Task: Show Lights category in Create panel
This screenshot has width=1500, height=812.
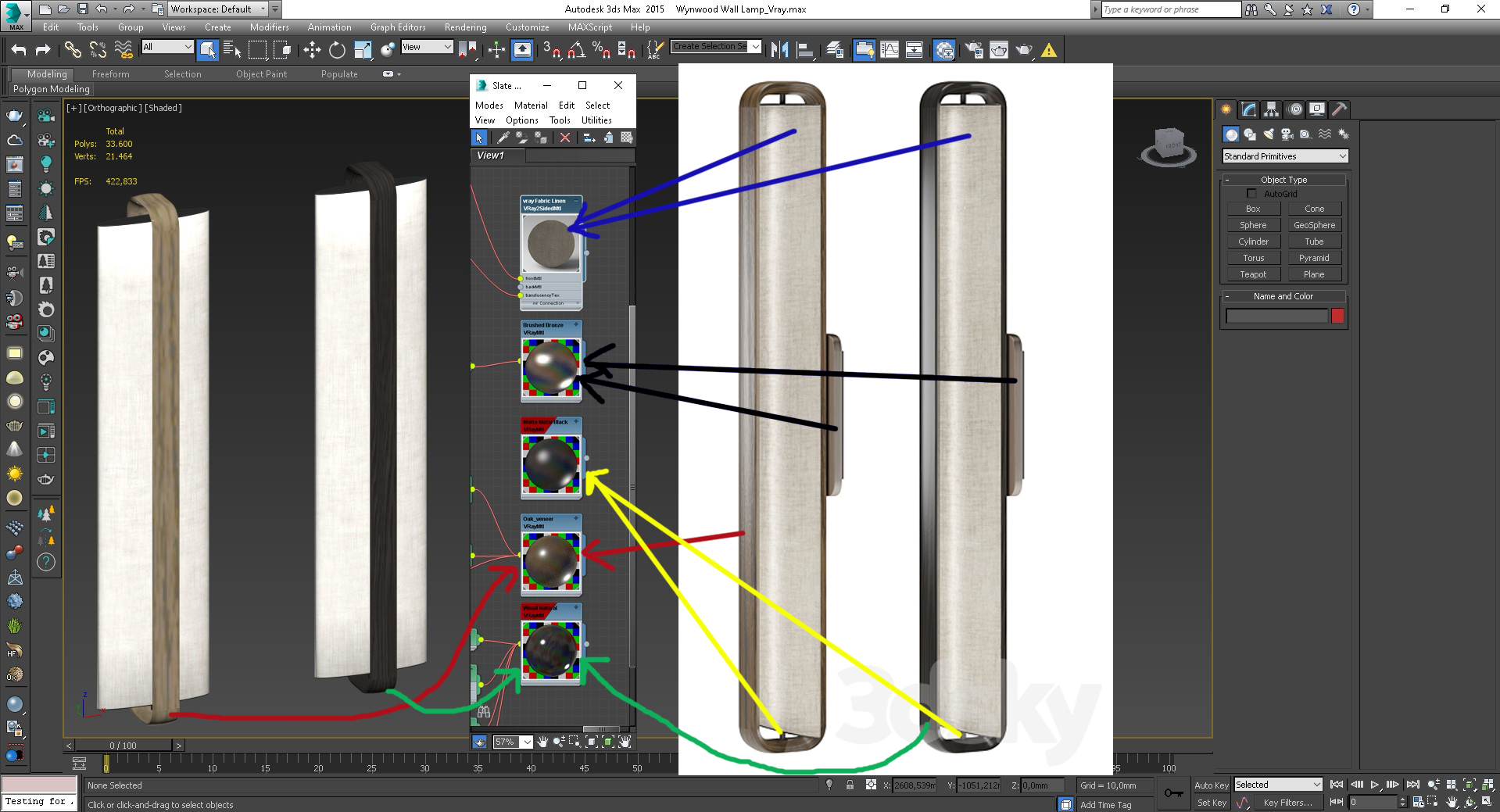Action: (x=1268, y=134)
